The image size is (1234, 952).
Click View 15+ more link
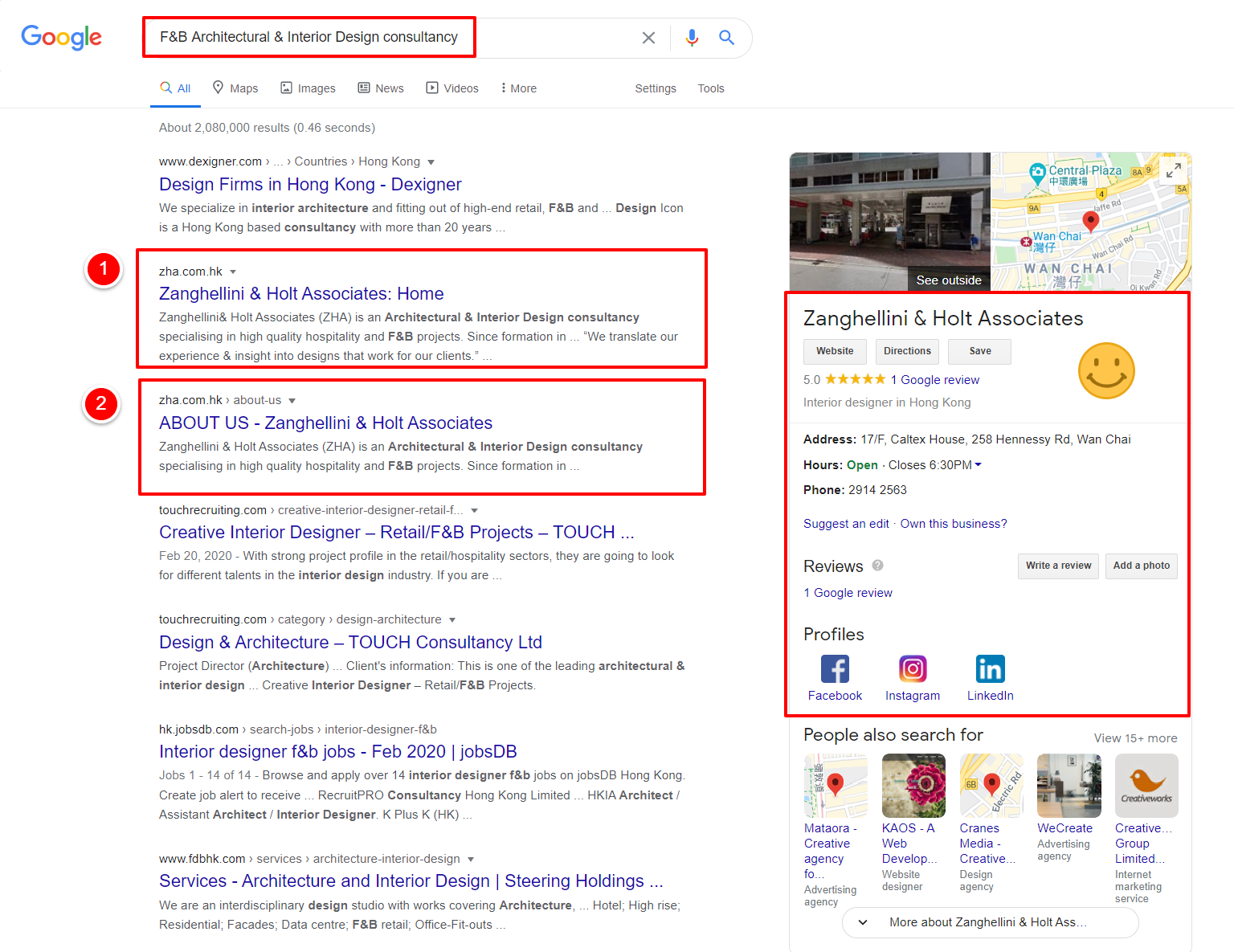pyautogui.click(x=1135, y=738)
